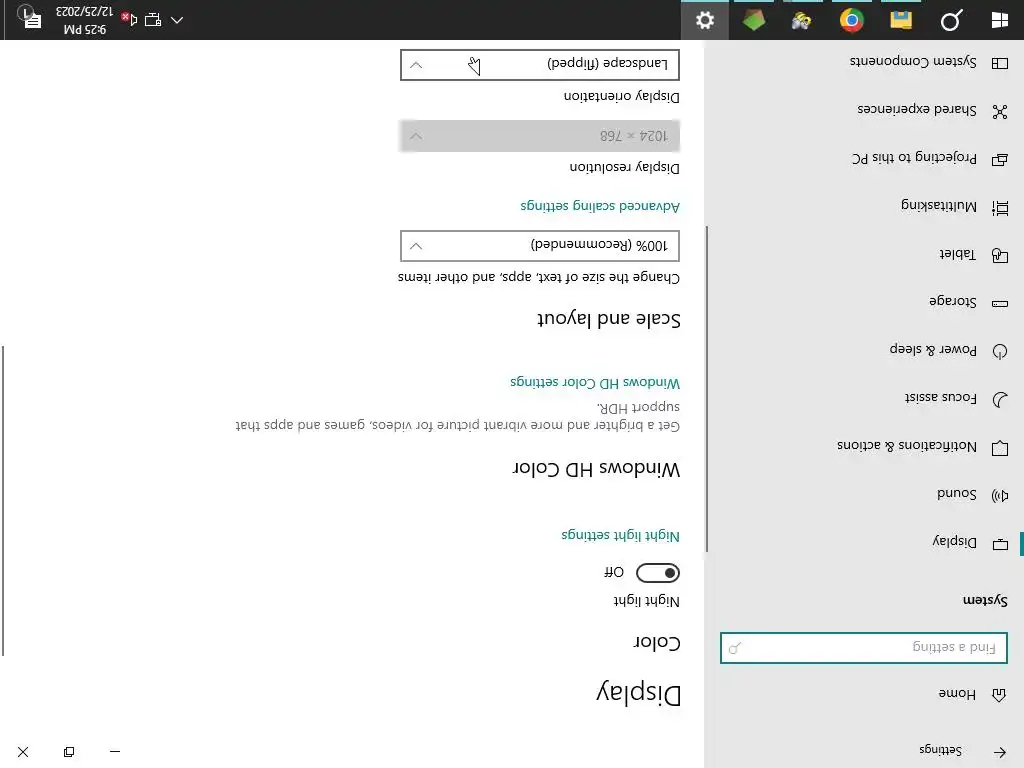
Task: Click the taskbar search icon
Action: tap(951, 20)
